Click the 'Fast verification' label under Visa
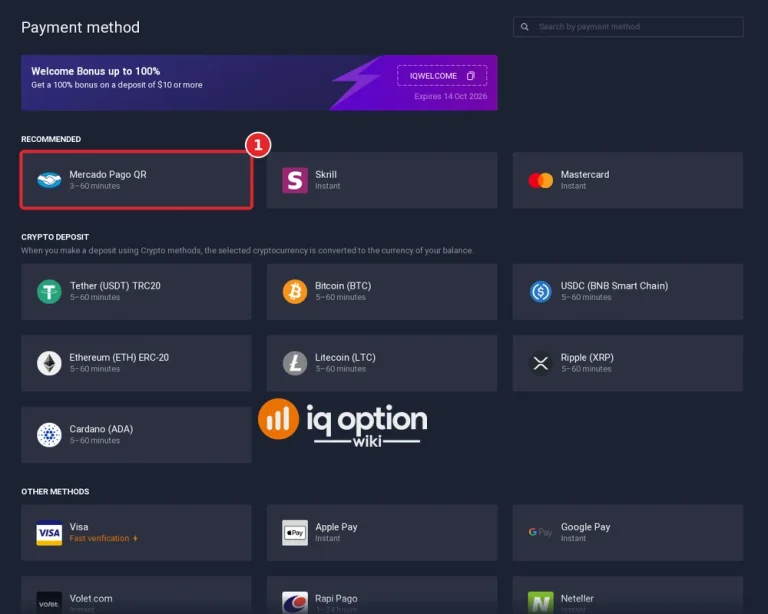Image resolution: width=768 pixels, height=614 pixels. coord(99,538)
